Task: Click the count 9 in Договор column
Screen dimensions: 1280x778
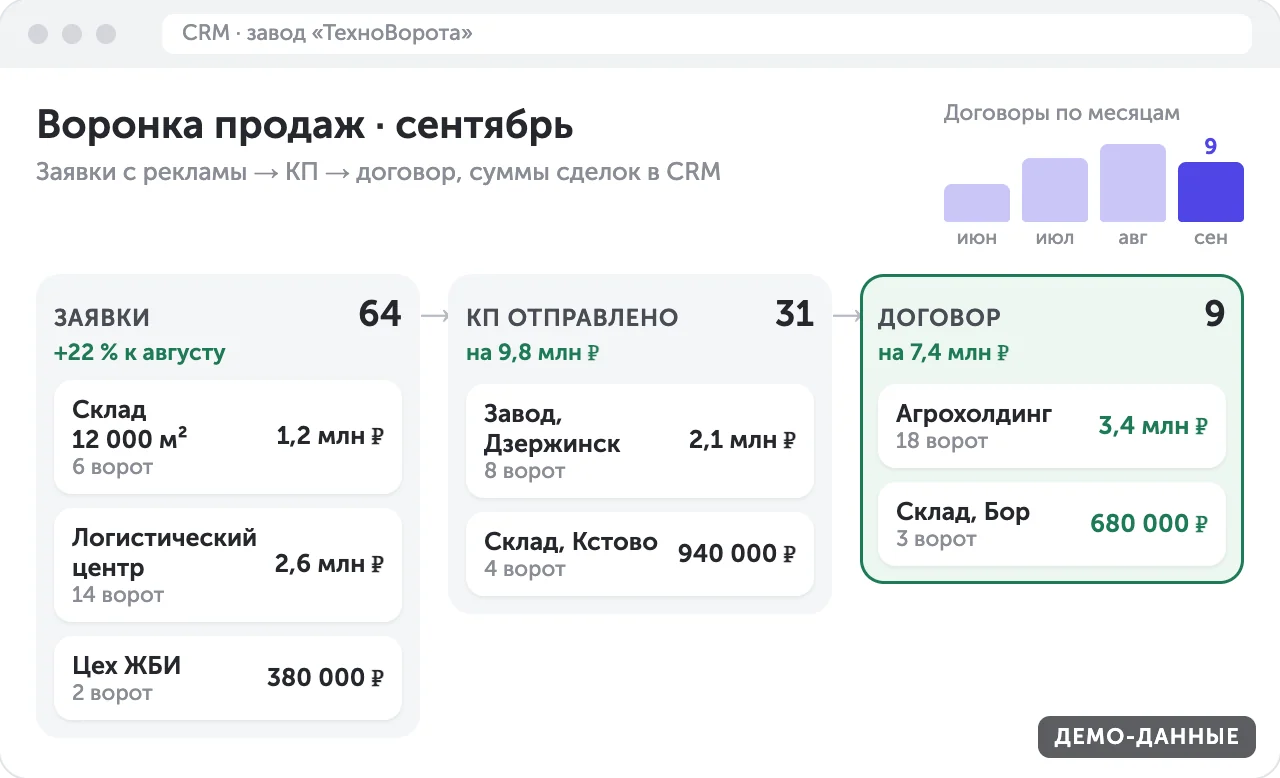Action: click(1215, 314)
